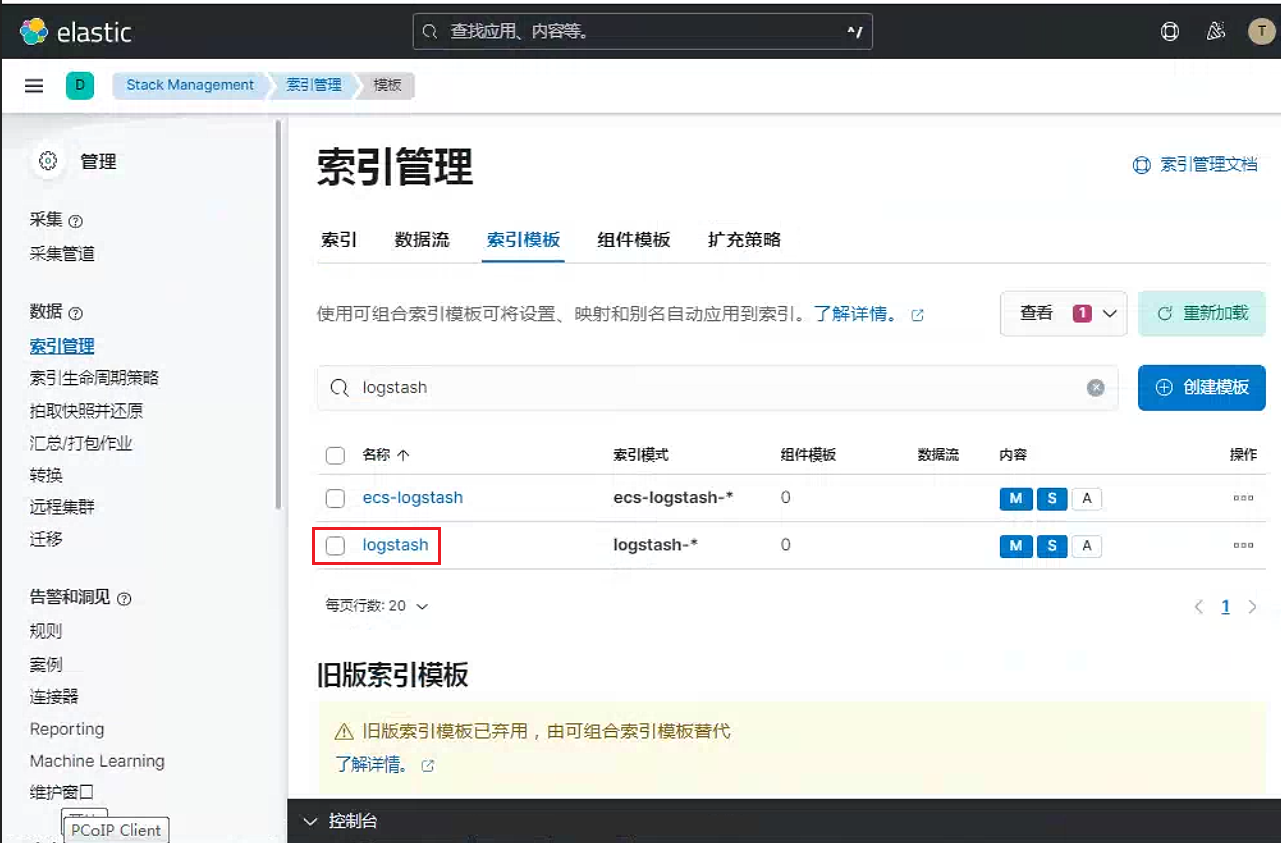Click the Stack Management breadcrumb
The image size is (1281, 843).
click(x=190, y=86)
